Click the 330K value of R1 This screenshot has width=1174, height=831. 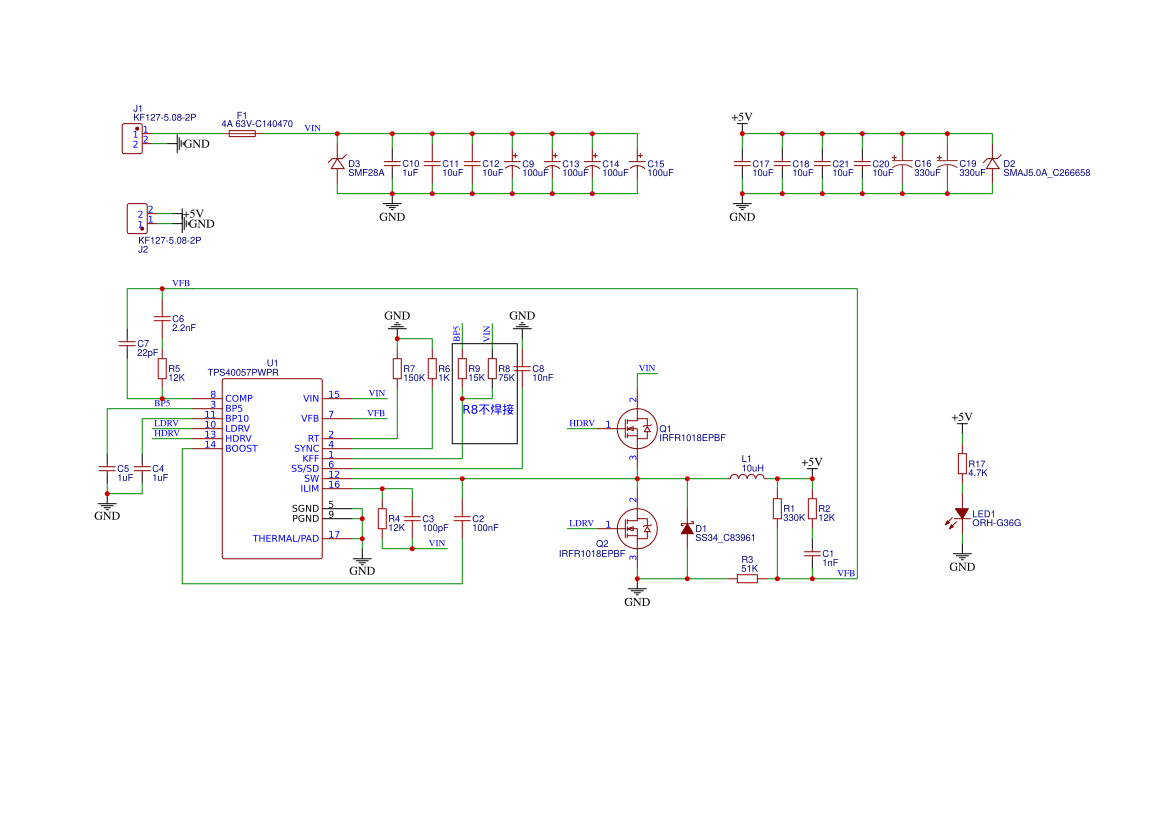pos(794,518)
